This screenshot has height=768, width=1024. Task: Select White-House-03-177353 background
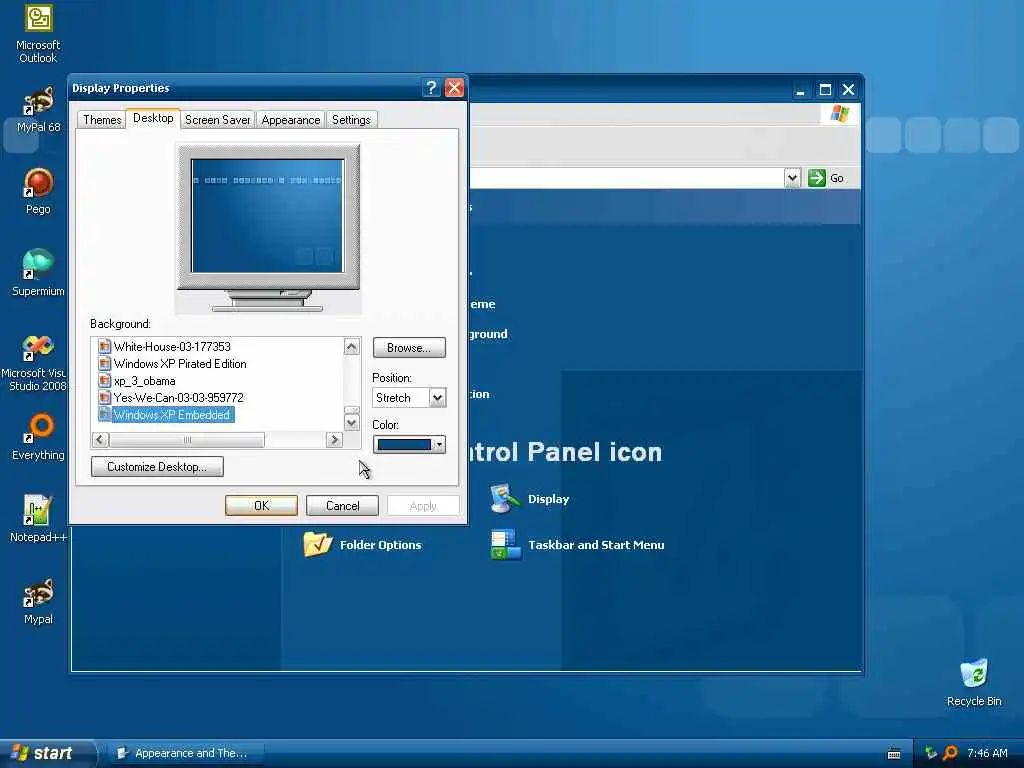click(171, 346)
